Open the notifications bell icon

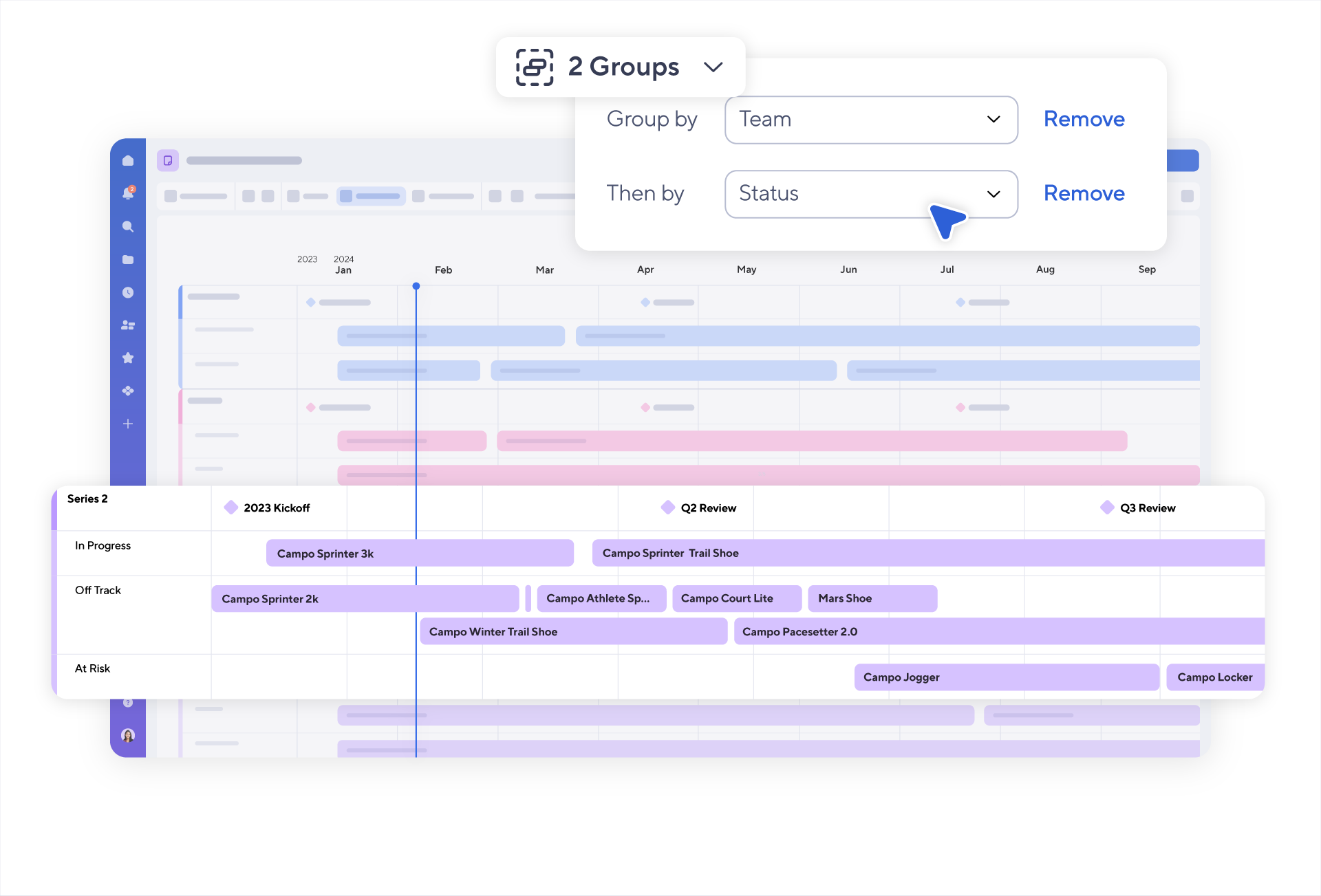coord(128,194)
